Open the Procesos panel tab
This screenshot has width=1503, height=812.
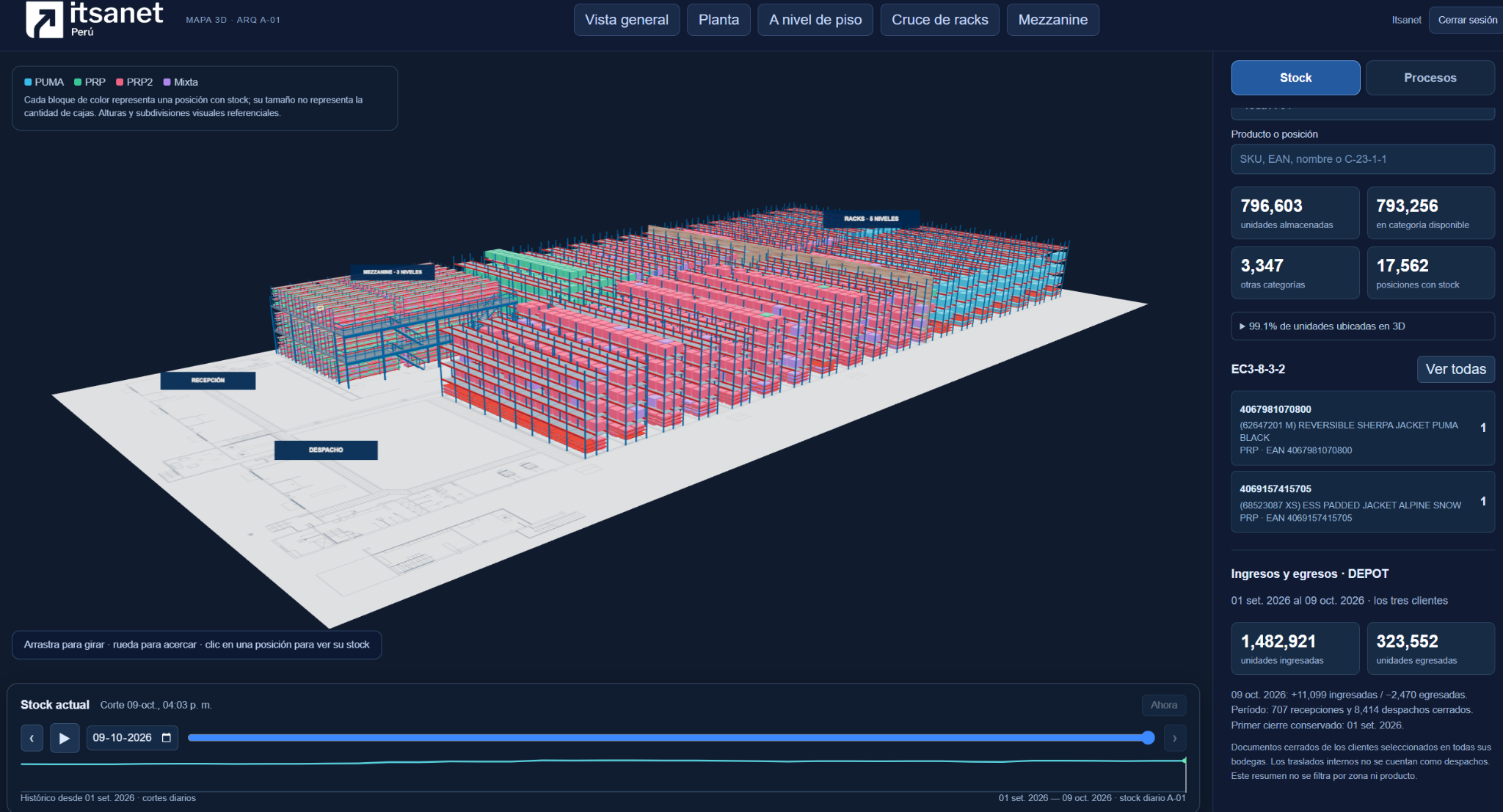(1430, 78)
